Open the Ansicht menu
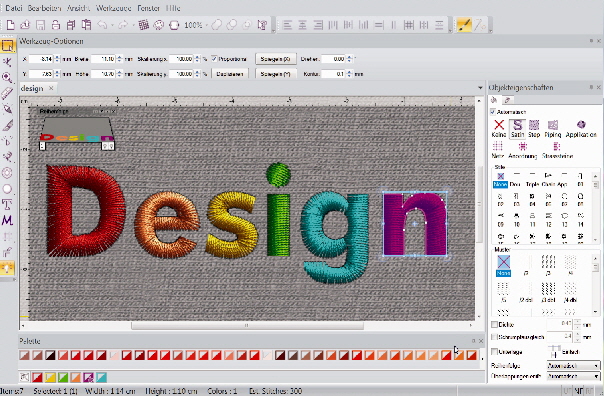Viewport: 604px width, 396px height. pyautogui.click(x=78, y=8)
